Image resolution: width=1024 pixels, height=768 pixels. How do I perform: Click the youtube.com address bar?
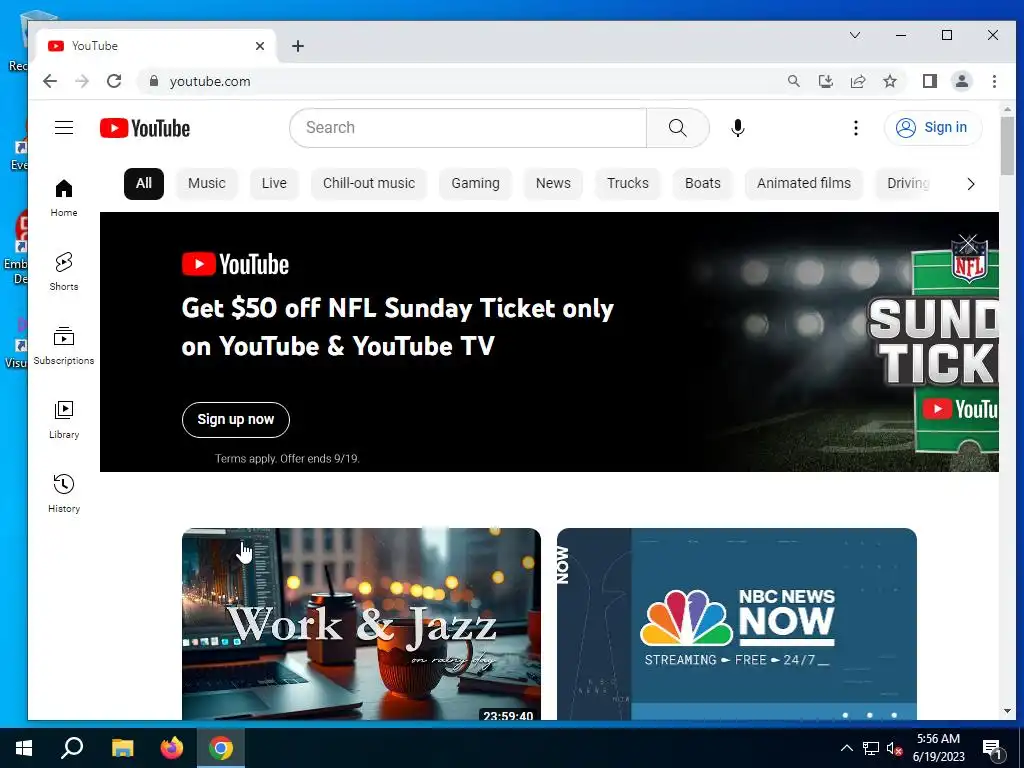click(x=457, y=82)
